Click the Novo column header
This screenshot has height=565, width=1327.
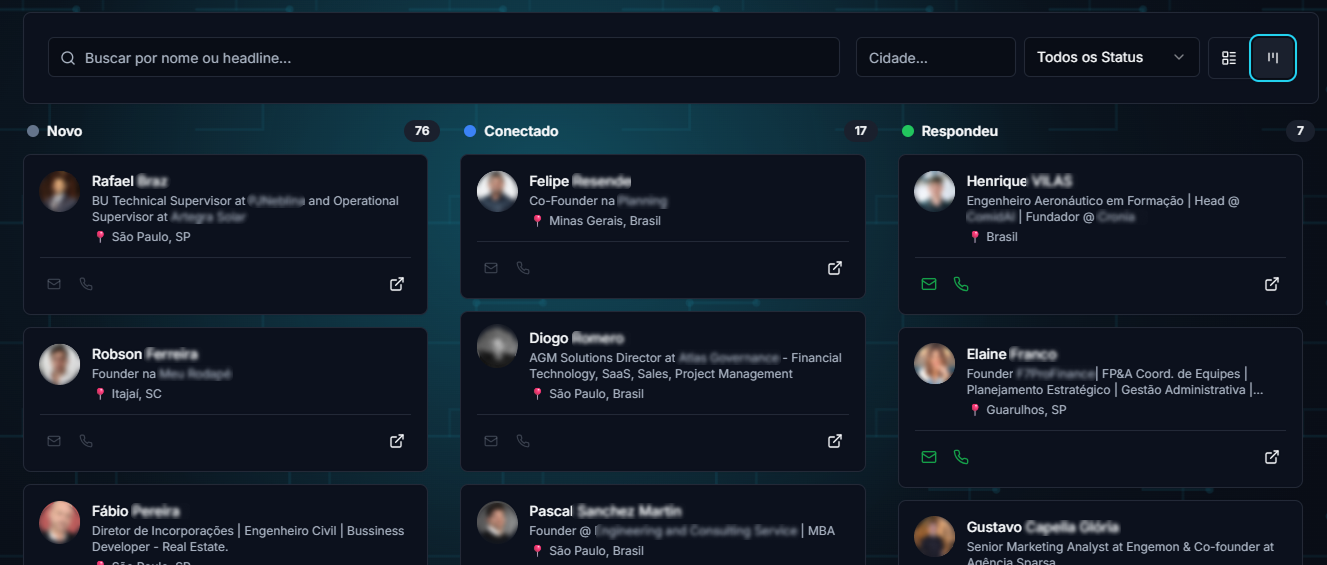click(64, 131)
